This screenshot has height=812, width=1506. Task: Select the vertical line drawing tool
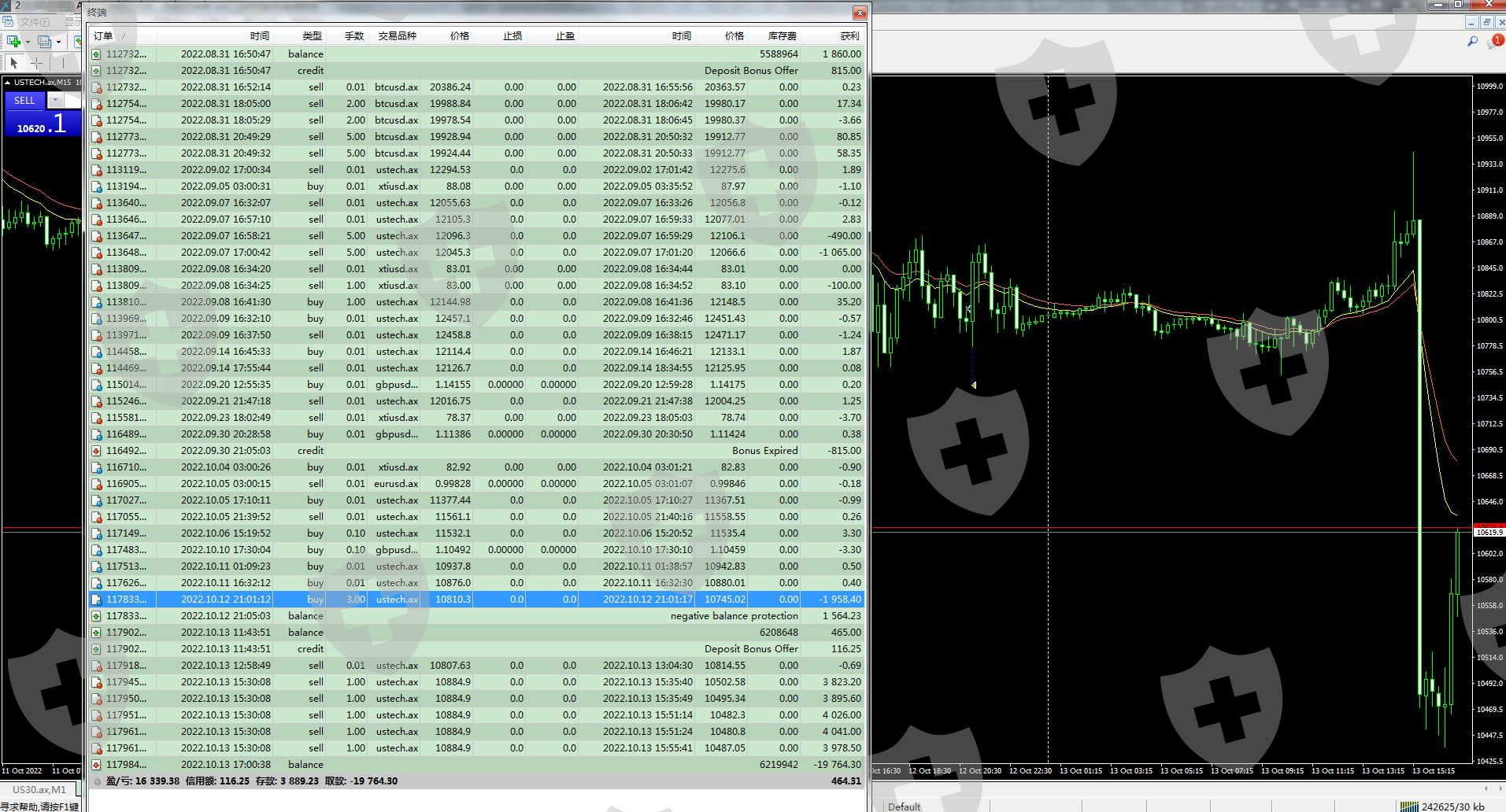tap(62, 63)
